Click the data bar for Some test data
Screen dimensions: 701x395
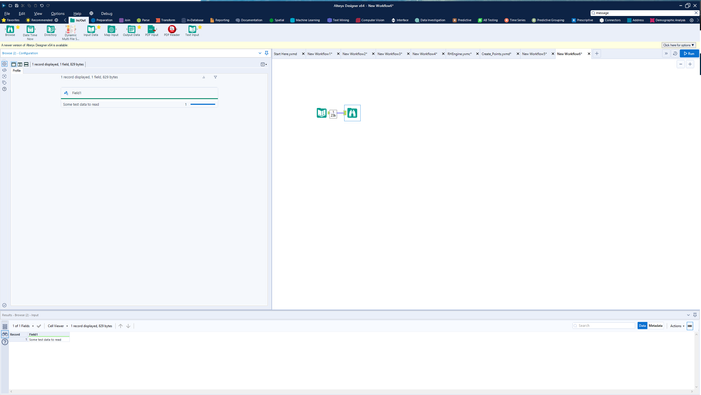tap(203, 104)
